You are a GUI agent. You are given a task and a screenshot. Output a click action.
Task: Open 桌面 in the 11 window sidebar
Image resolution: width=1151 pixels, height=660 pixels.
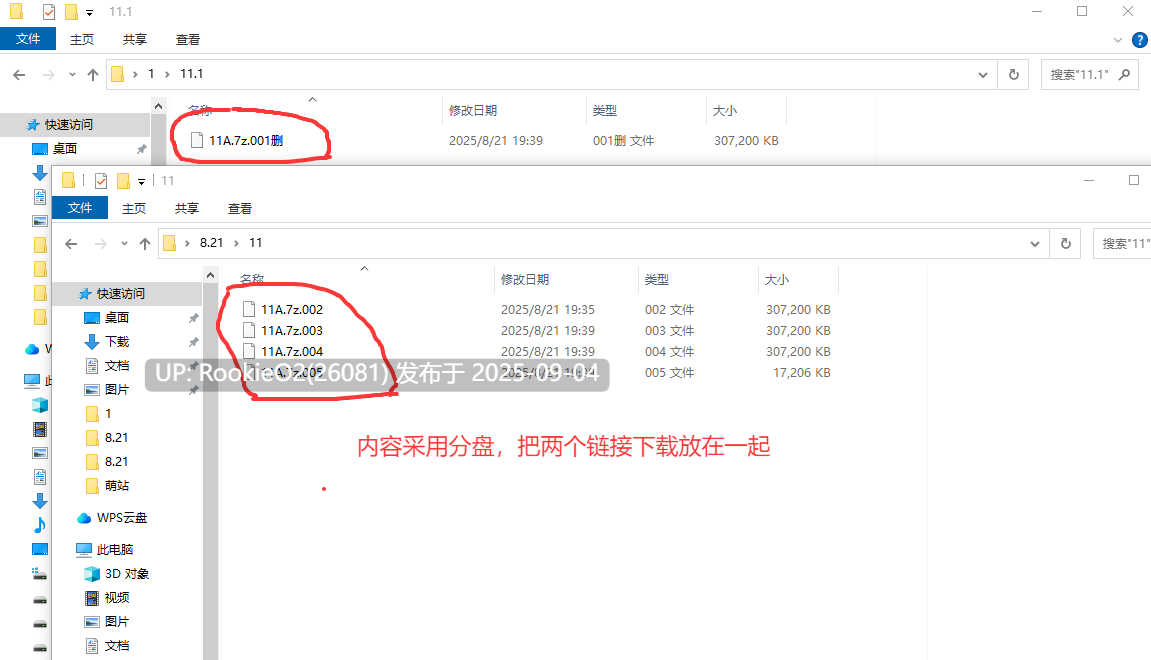pos(117,317)
